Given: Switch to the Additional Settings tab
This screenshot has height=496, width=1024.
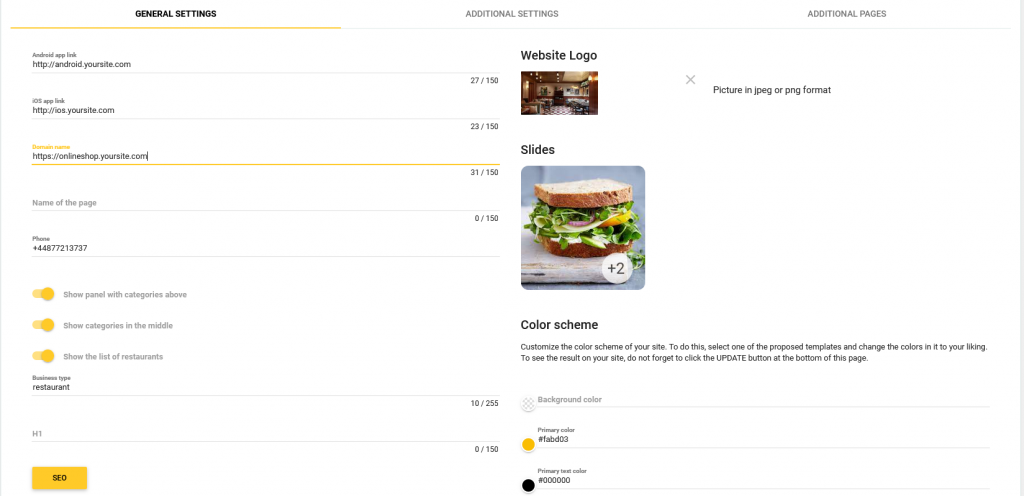Looking at the screenshot, I should pyautogui.click(x=511, y=14).
